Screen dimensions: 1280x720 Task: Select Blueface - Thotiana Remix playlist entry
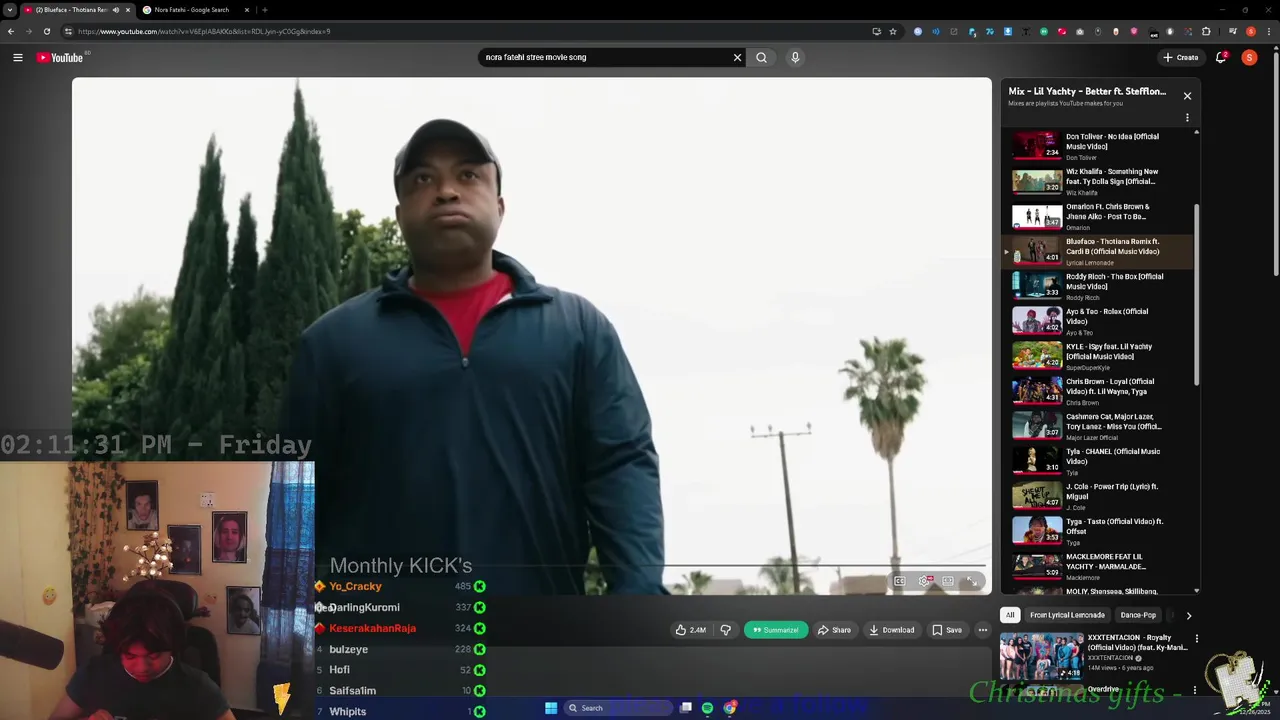tap(1098, 251)
